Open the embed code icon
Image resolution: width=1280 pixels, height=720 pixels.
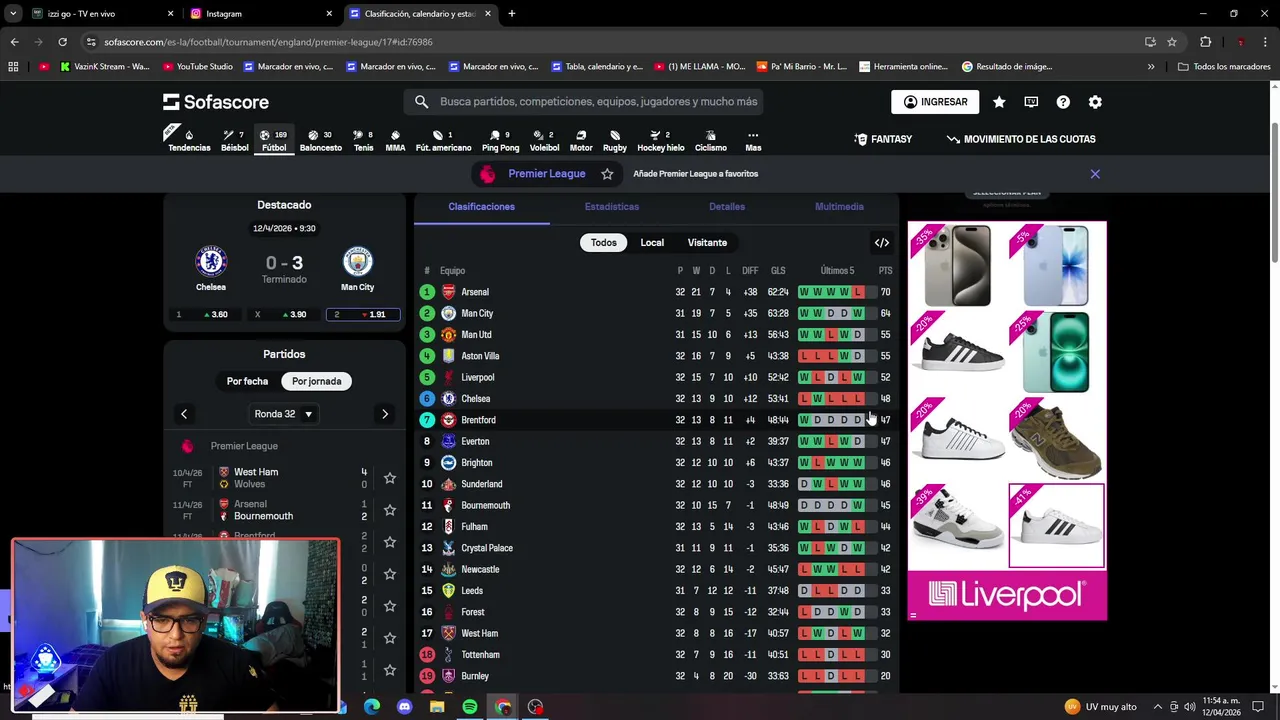882,242
